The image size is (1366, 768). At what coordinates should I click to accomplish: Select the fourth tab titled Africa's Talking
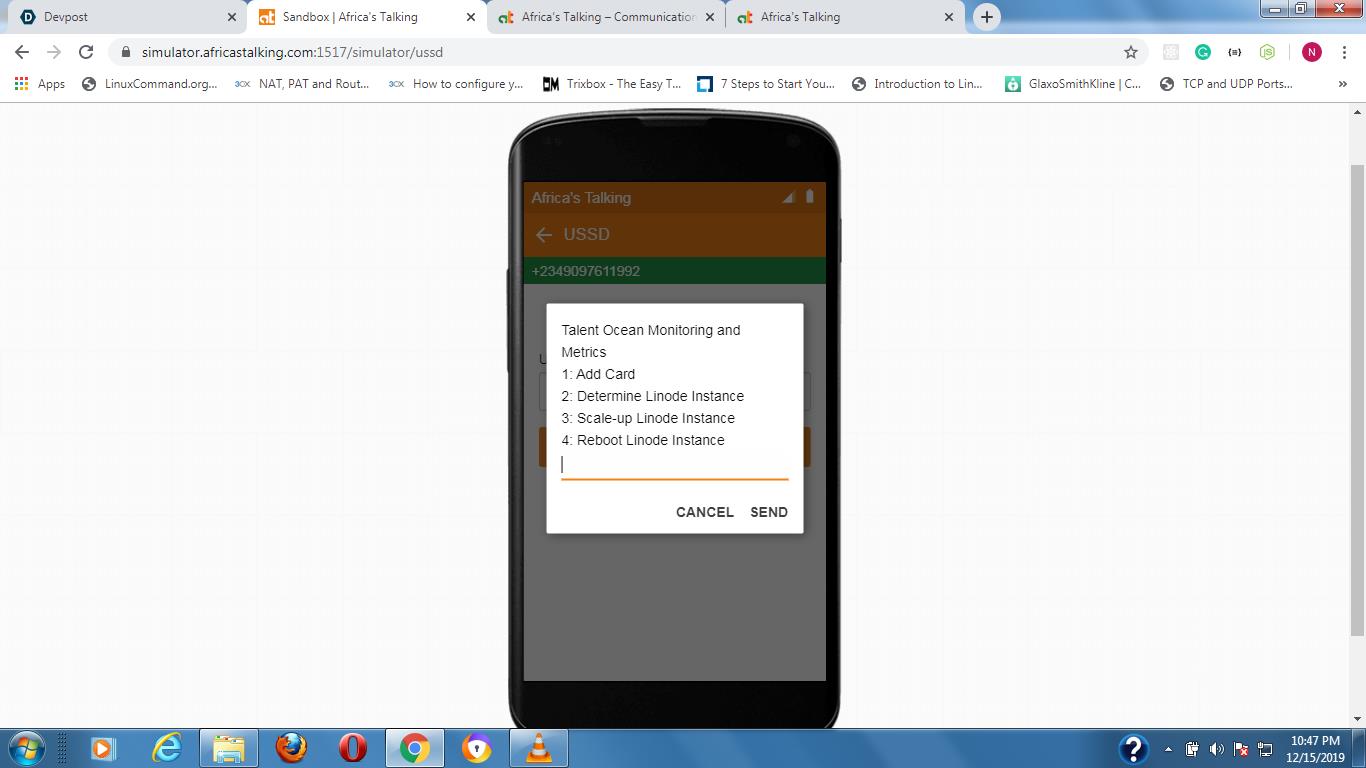pos(843,17)
